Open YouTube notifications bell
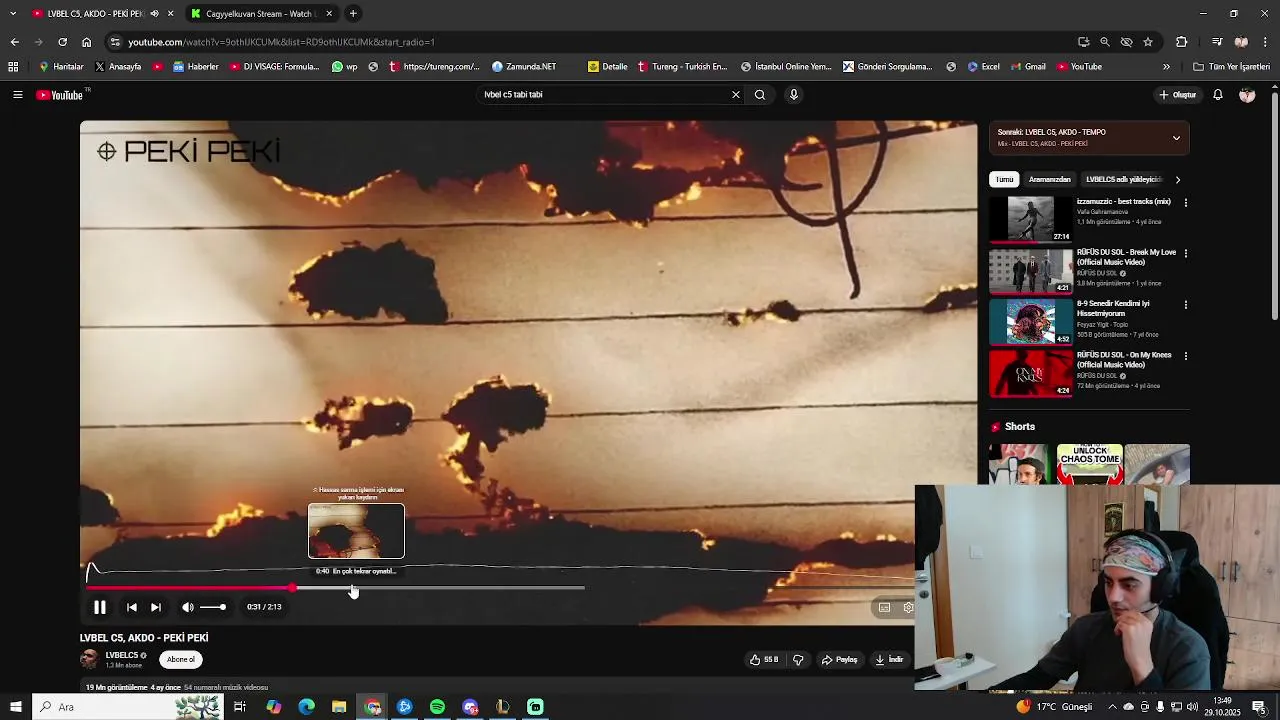Image resolution: width=1280 pixels, height=720 pixels. pos(1218,95)
